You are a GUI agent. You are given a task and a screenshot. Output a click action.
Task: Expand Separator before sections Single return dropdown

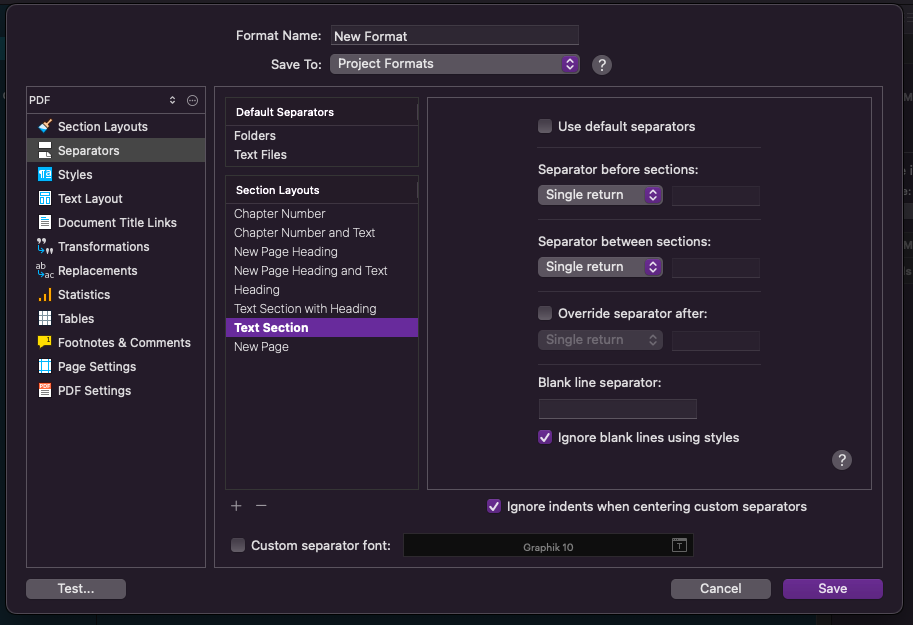(600, 195)
